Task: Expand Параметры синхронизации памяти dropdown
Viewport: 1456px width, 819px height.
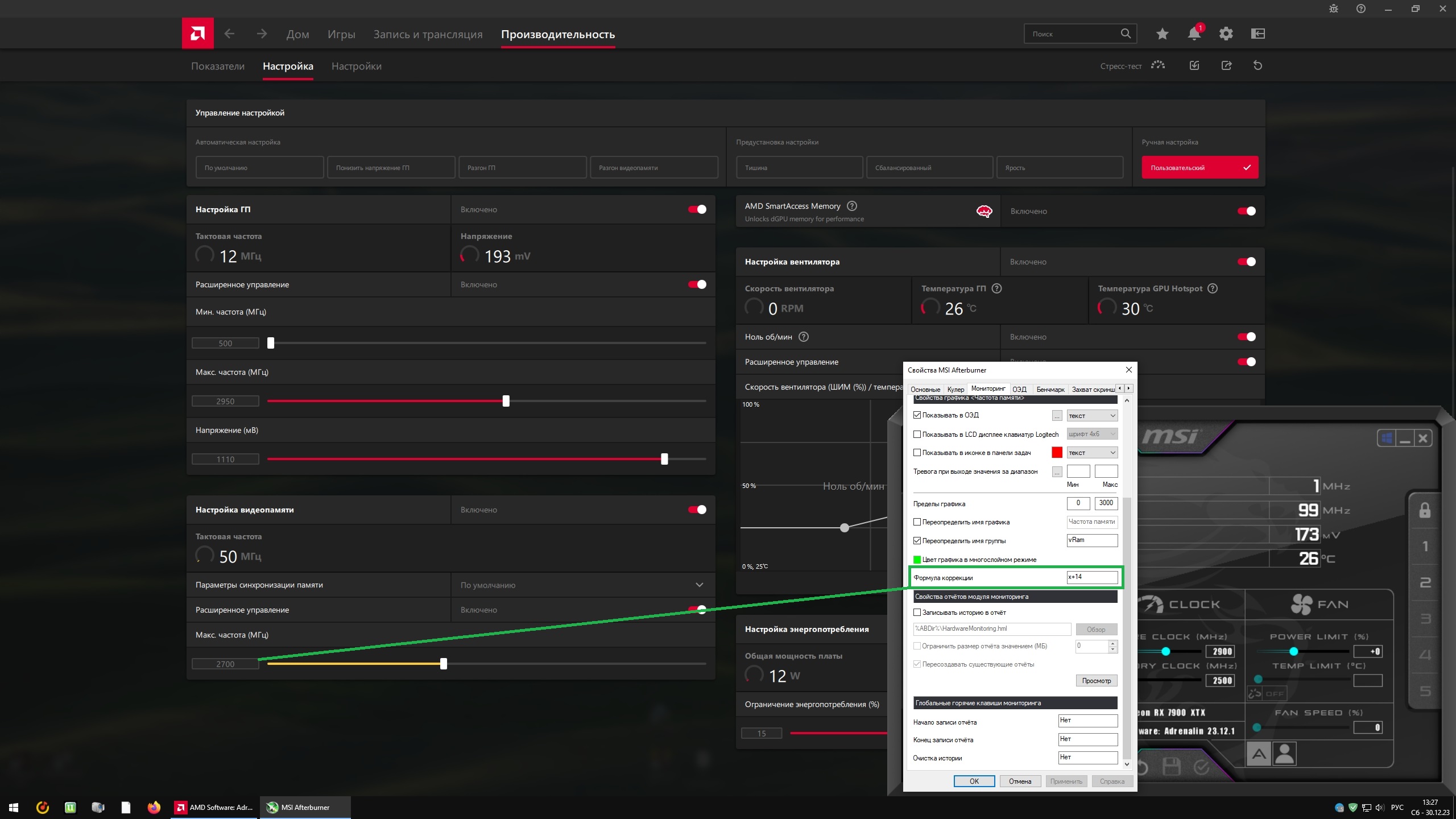Action: 699,585
